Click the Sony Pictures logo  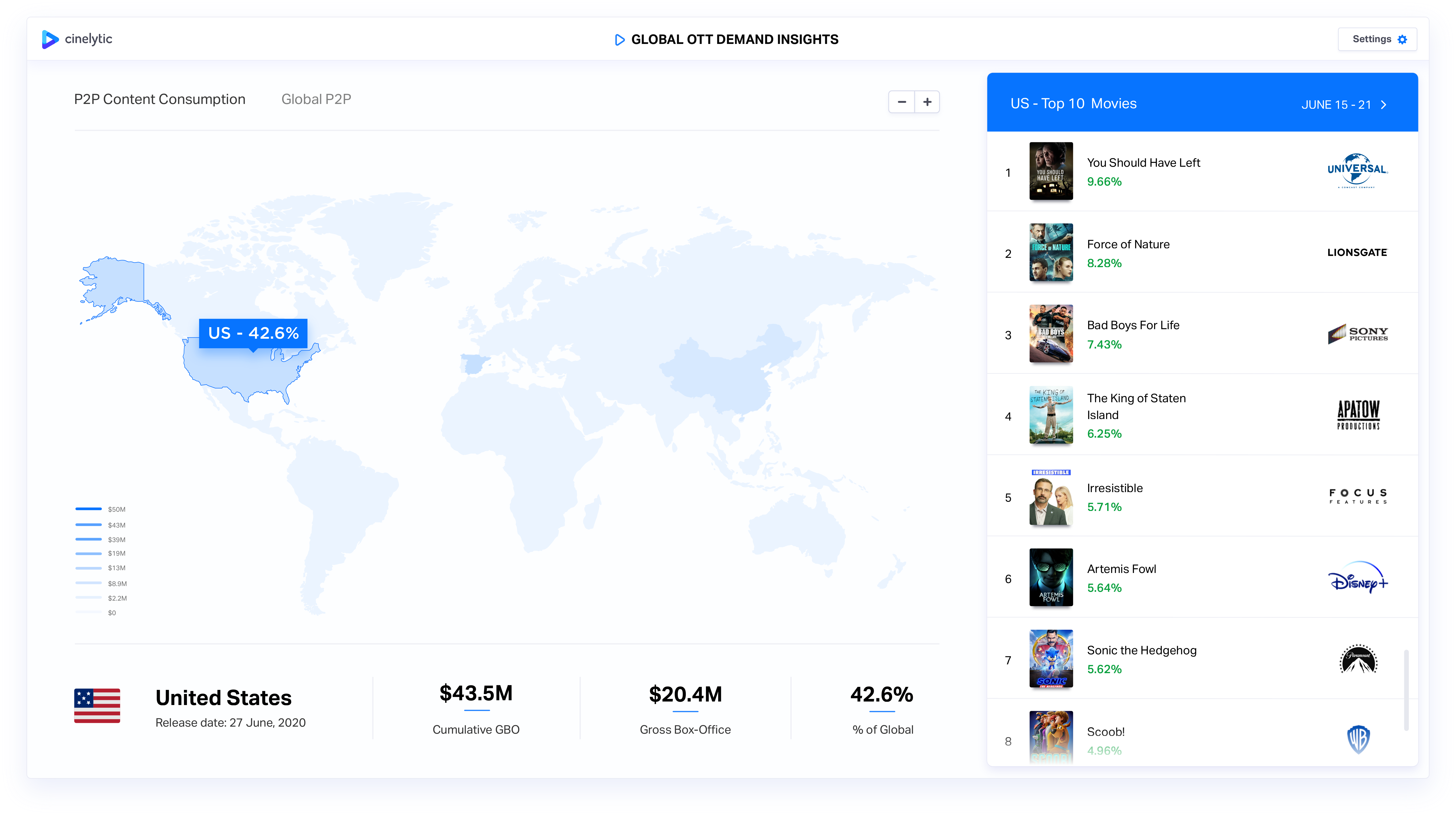[x=1357, y=334]
